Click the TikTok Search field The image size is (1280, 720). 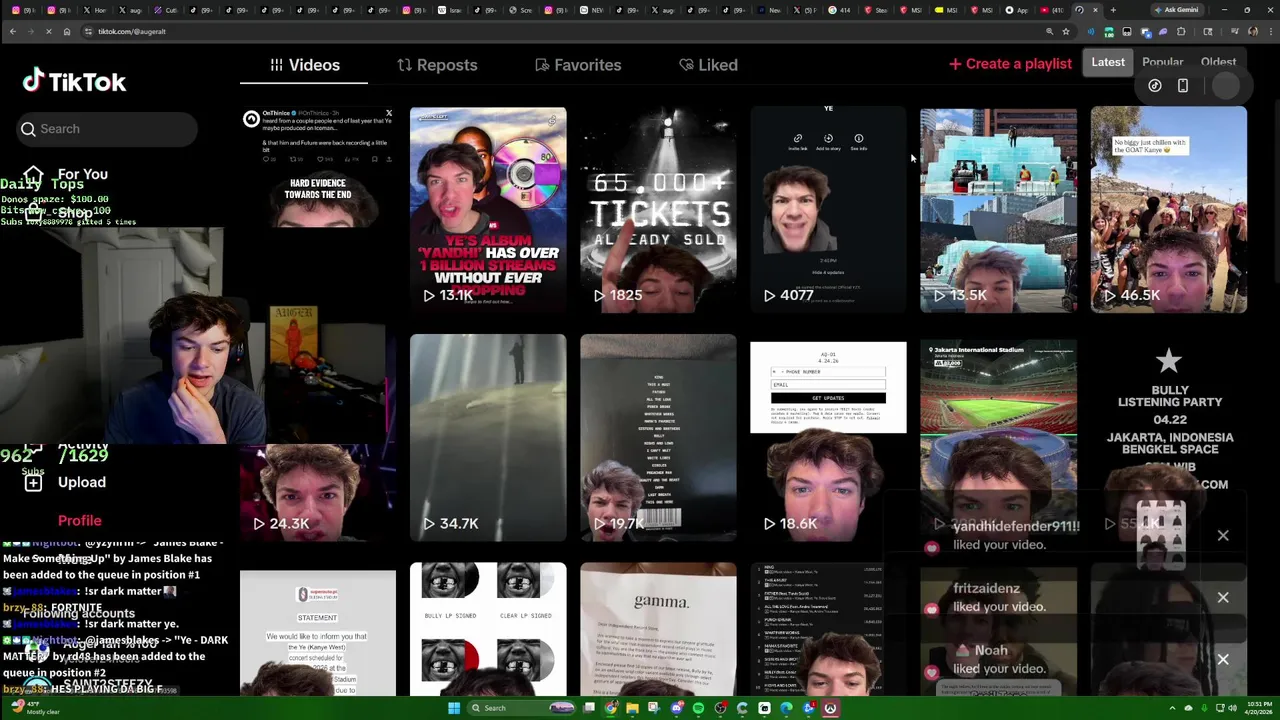pyautogui.click(x=106, y=129)
